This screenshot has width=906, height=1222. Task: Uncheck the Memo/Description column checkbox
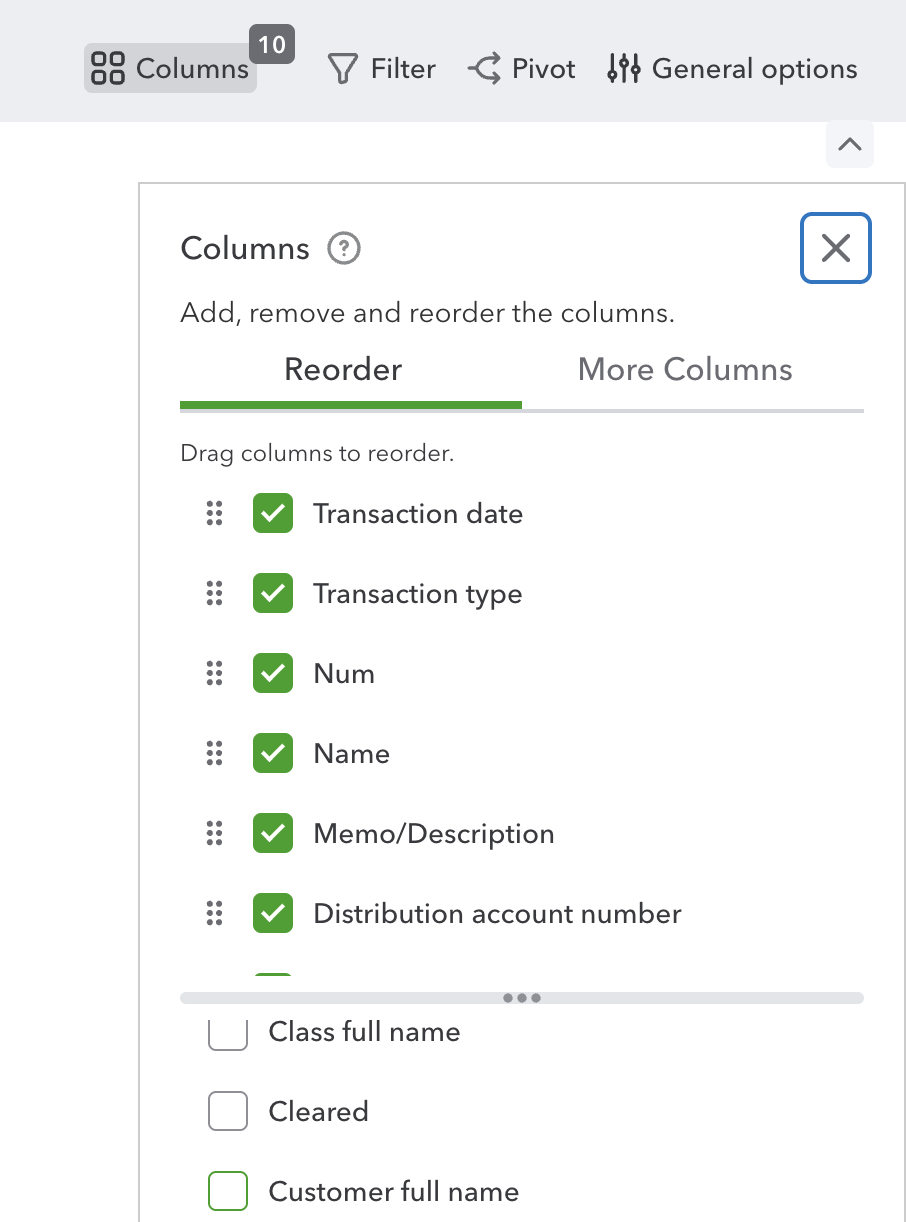273,834
